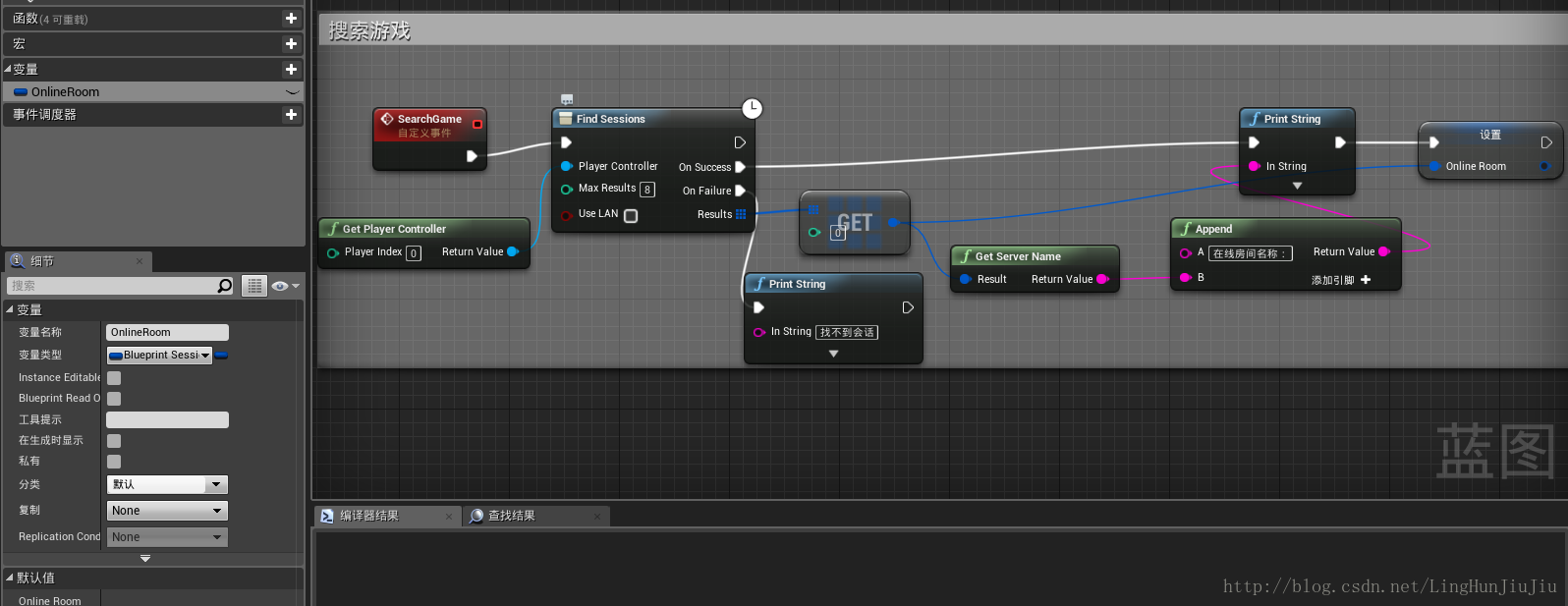
Task: Close the 查找结果 tab
Action: (597, 517)
